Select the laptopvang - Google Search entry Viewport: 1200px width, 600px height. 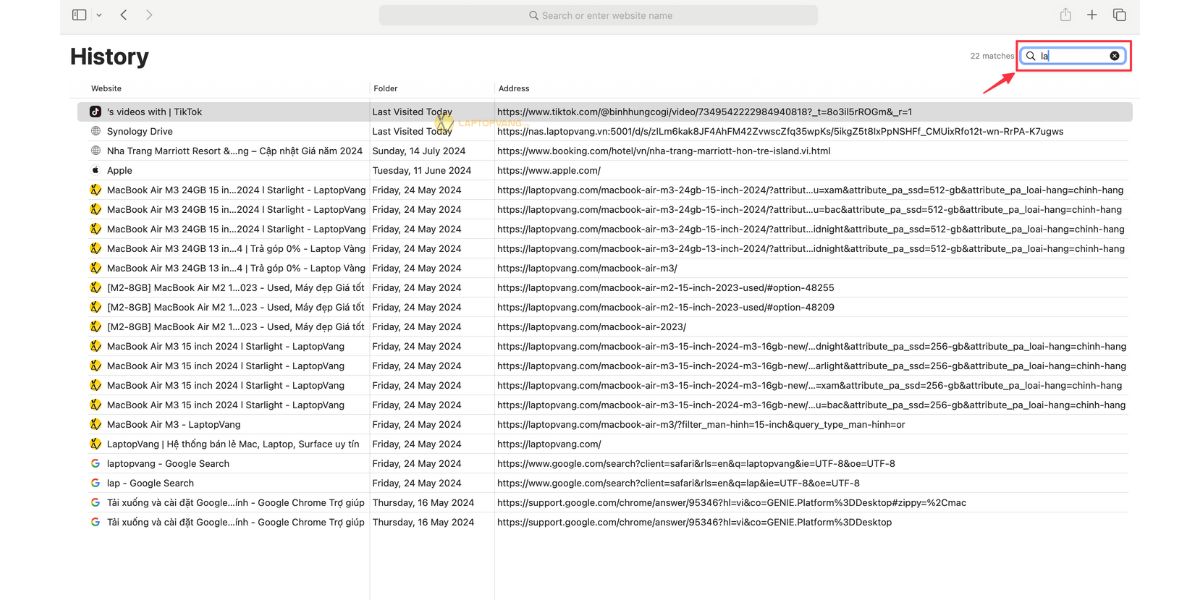tap(168, 464)
